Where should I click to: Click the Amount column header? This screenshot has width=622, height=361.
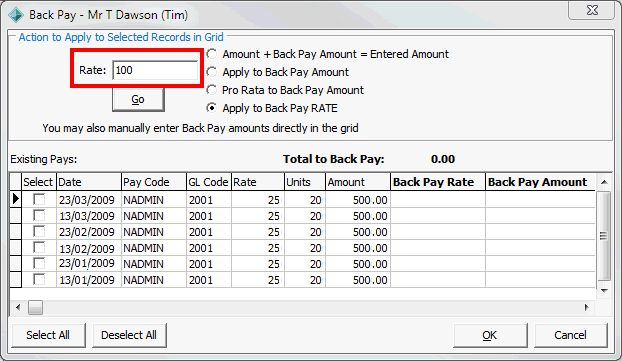358,182
